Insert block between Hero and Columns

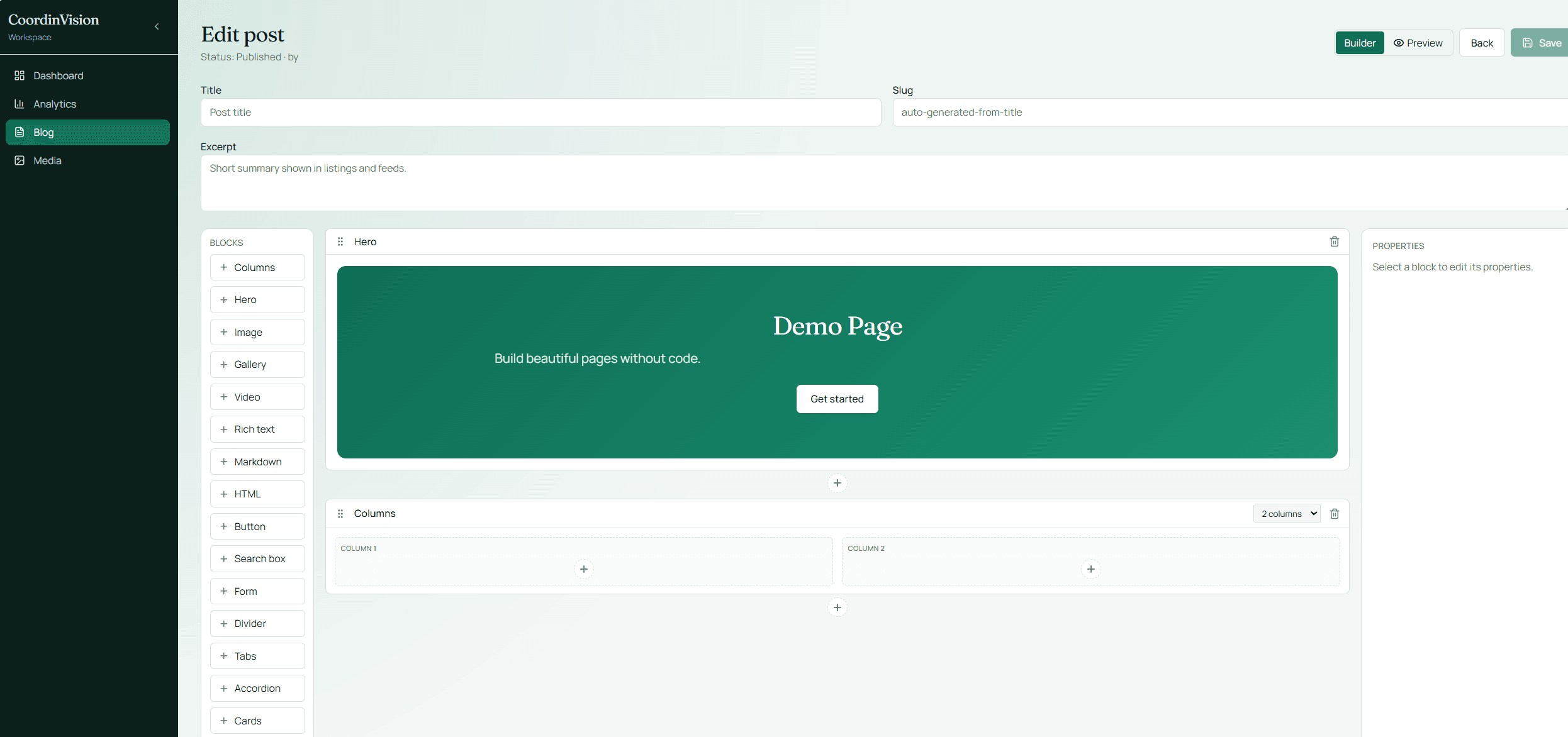pyautogui.click(x=837, y=483)
